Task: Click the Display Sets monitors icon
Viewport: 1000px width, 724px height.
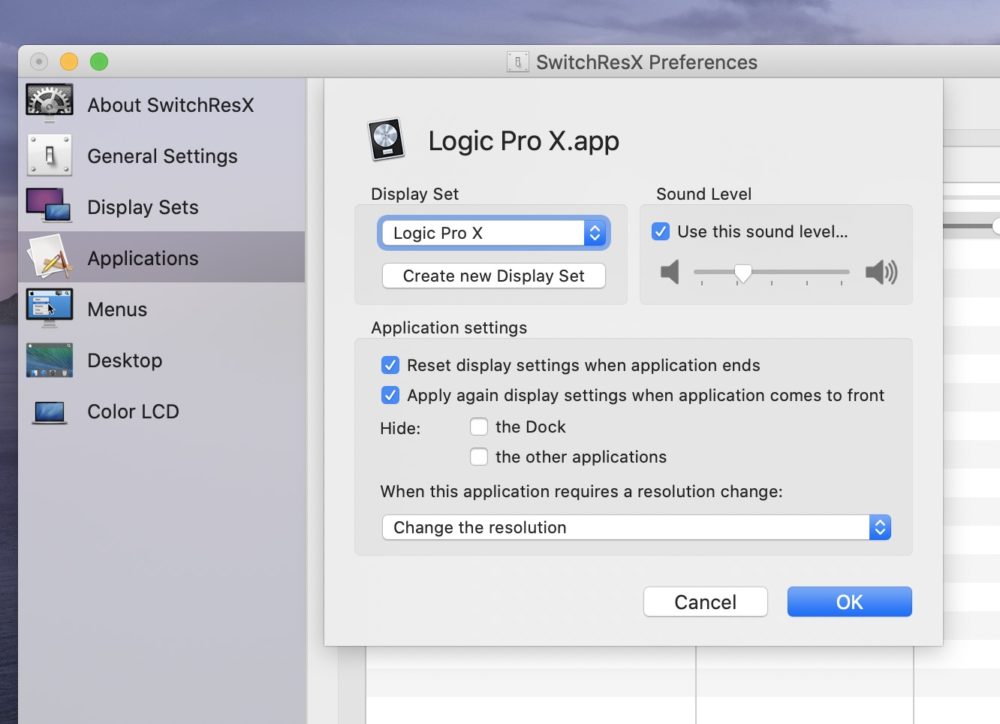Action: [x=49, y=205]
